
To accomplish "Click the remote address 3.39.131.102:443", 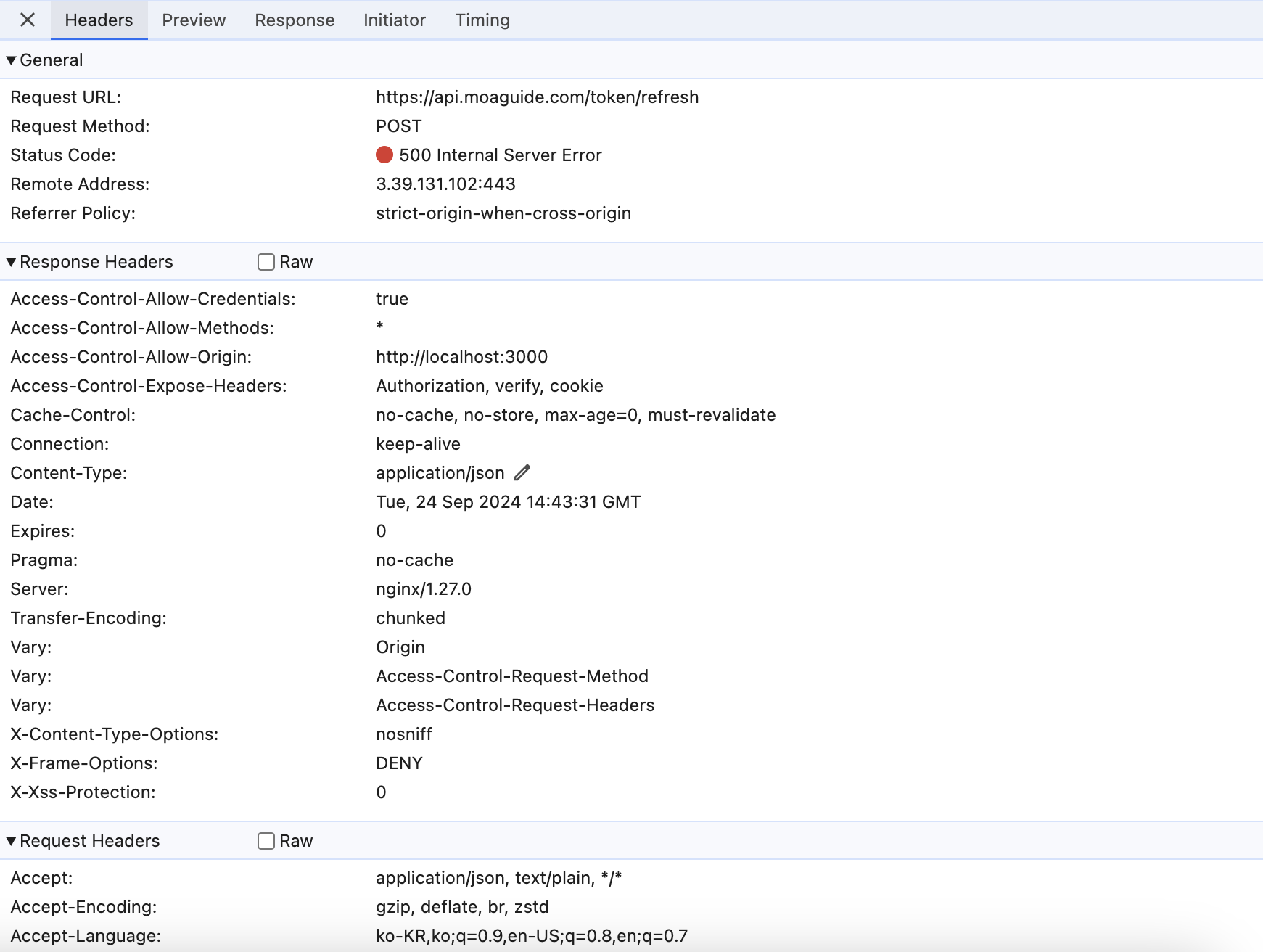I will click(445, 184).
